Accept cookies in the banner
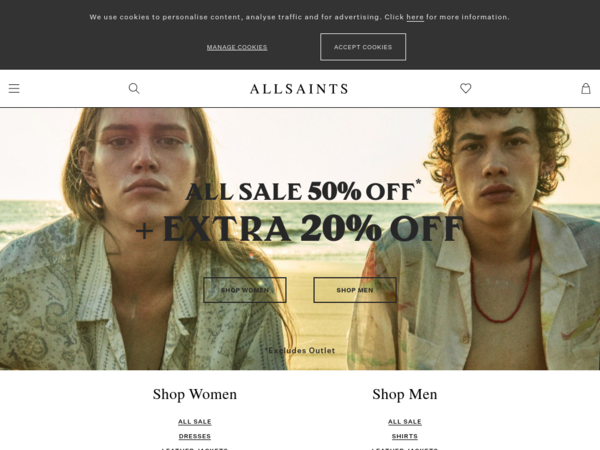600x450 pixels. (363, 47)
